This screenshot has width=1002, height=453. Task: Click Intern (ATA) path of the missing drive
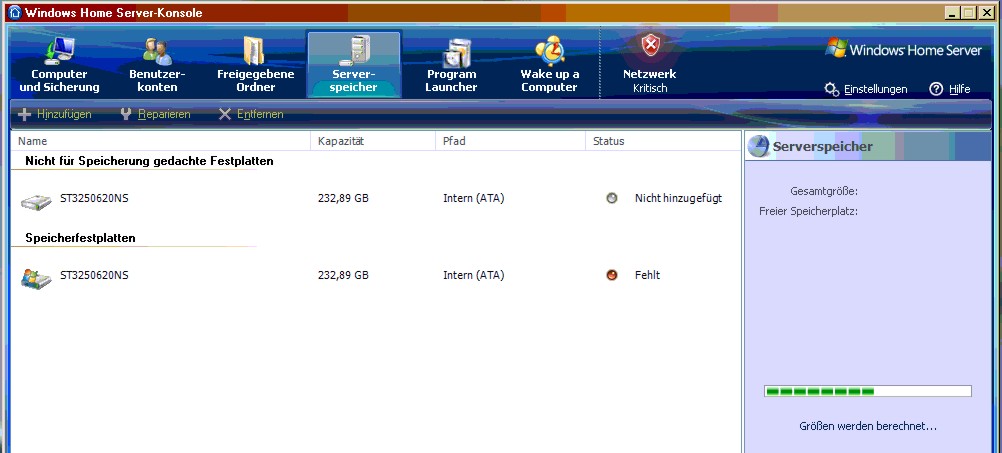click(x=474, y=275)
